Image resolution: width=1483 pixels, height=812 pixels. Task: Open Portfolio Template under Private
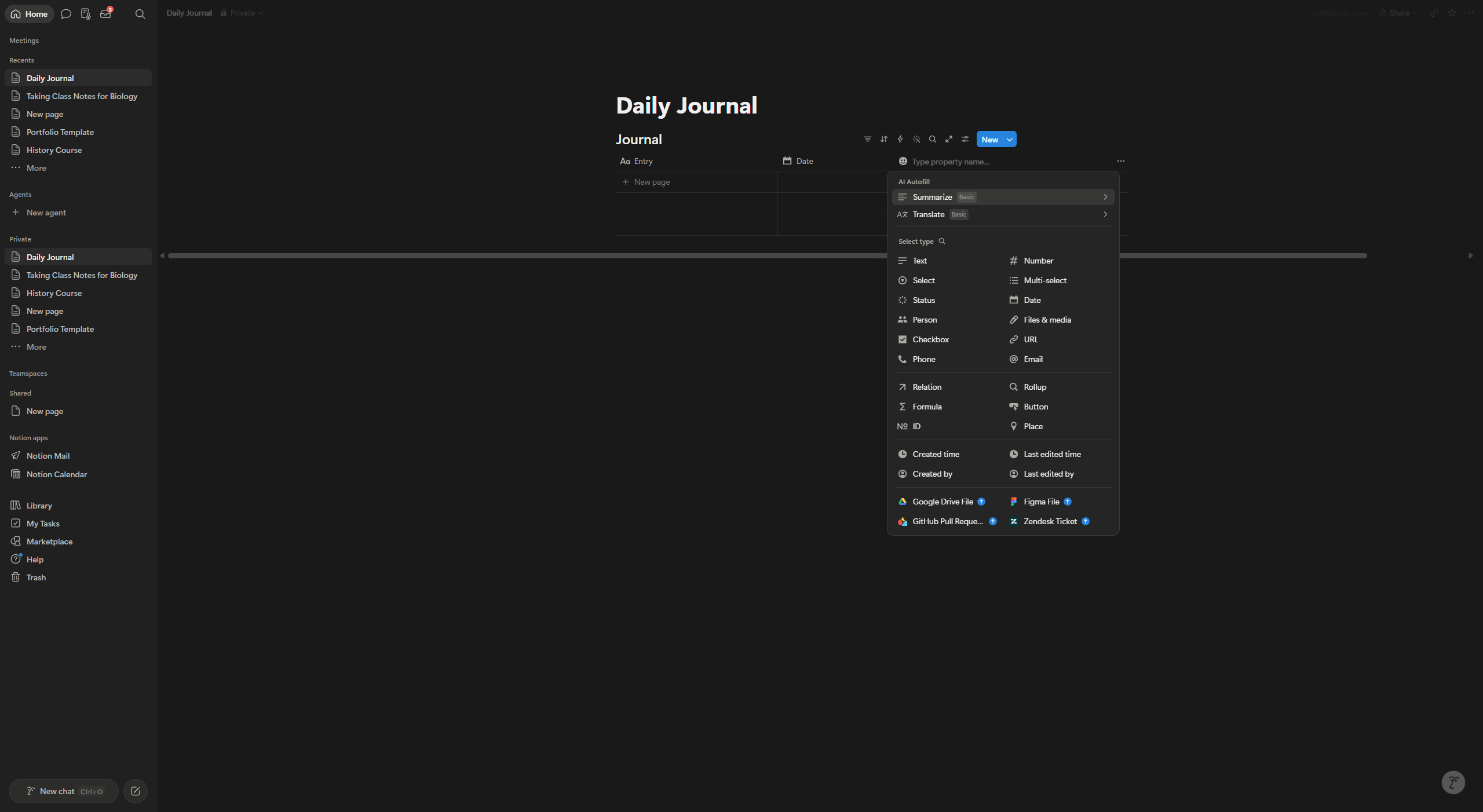(78, 328)
